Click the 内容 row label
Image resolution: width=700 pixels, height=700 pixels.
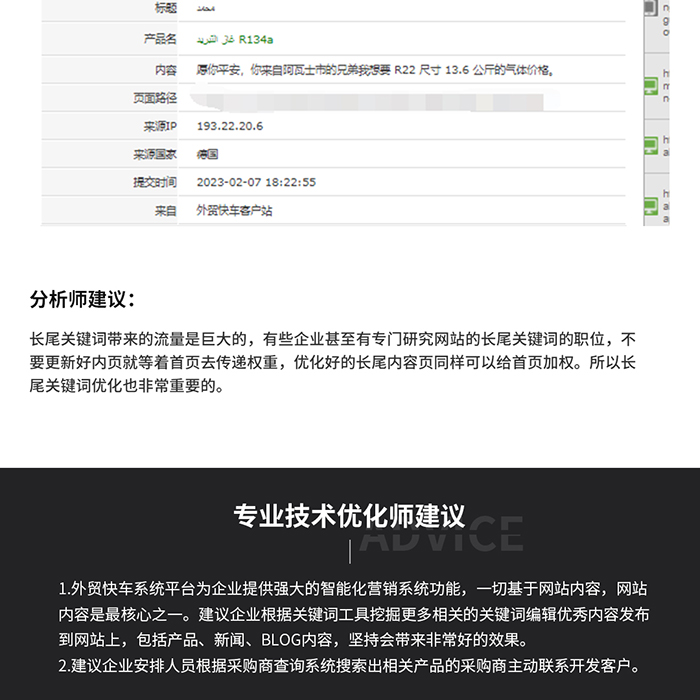click(165, 70)
